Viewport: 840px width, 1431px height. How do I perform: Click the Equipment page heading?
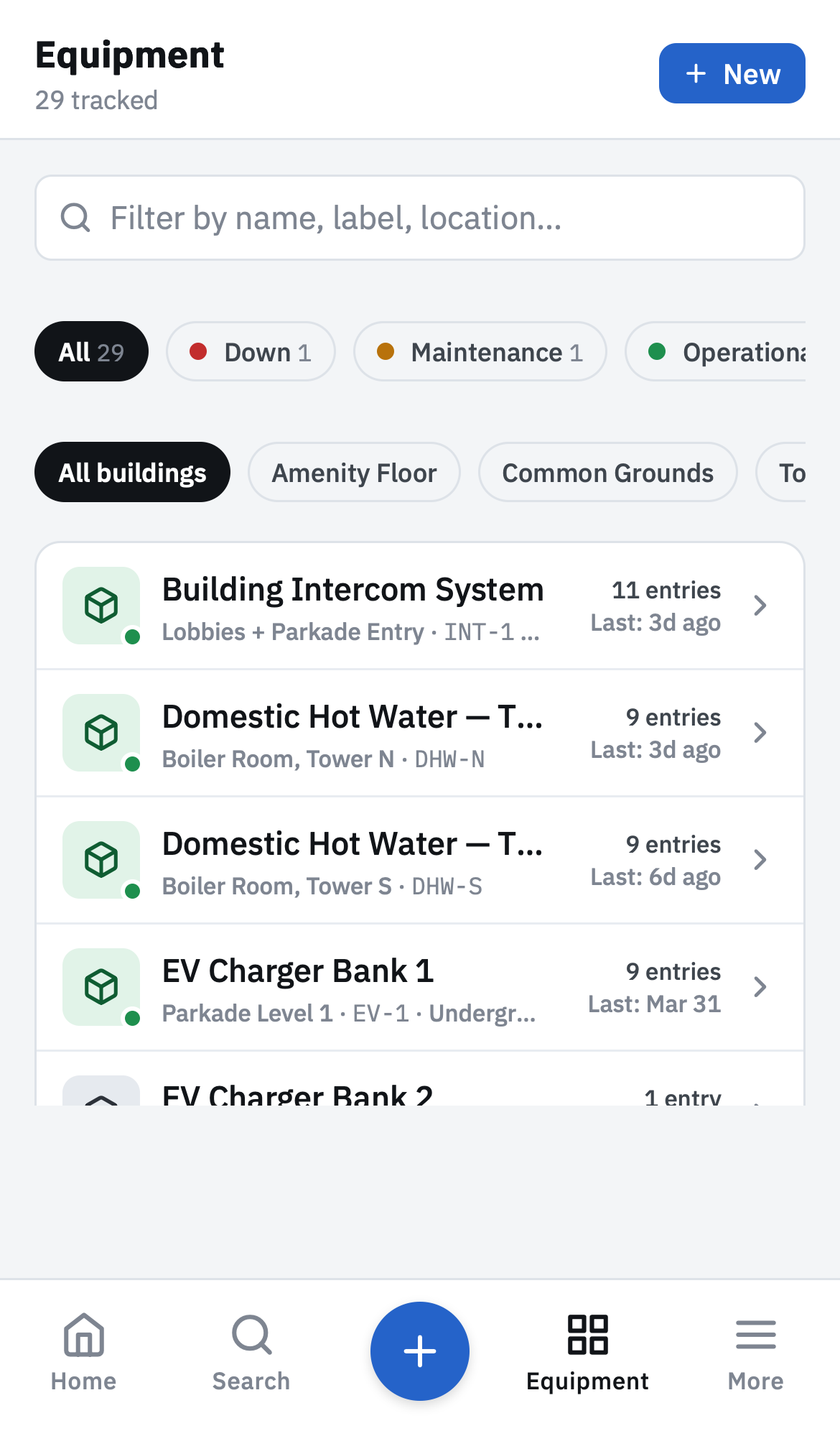130,55
